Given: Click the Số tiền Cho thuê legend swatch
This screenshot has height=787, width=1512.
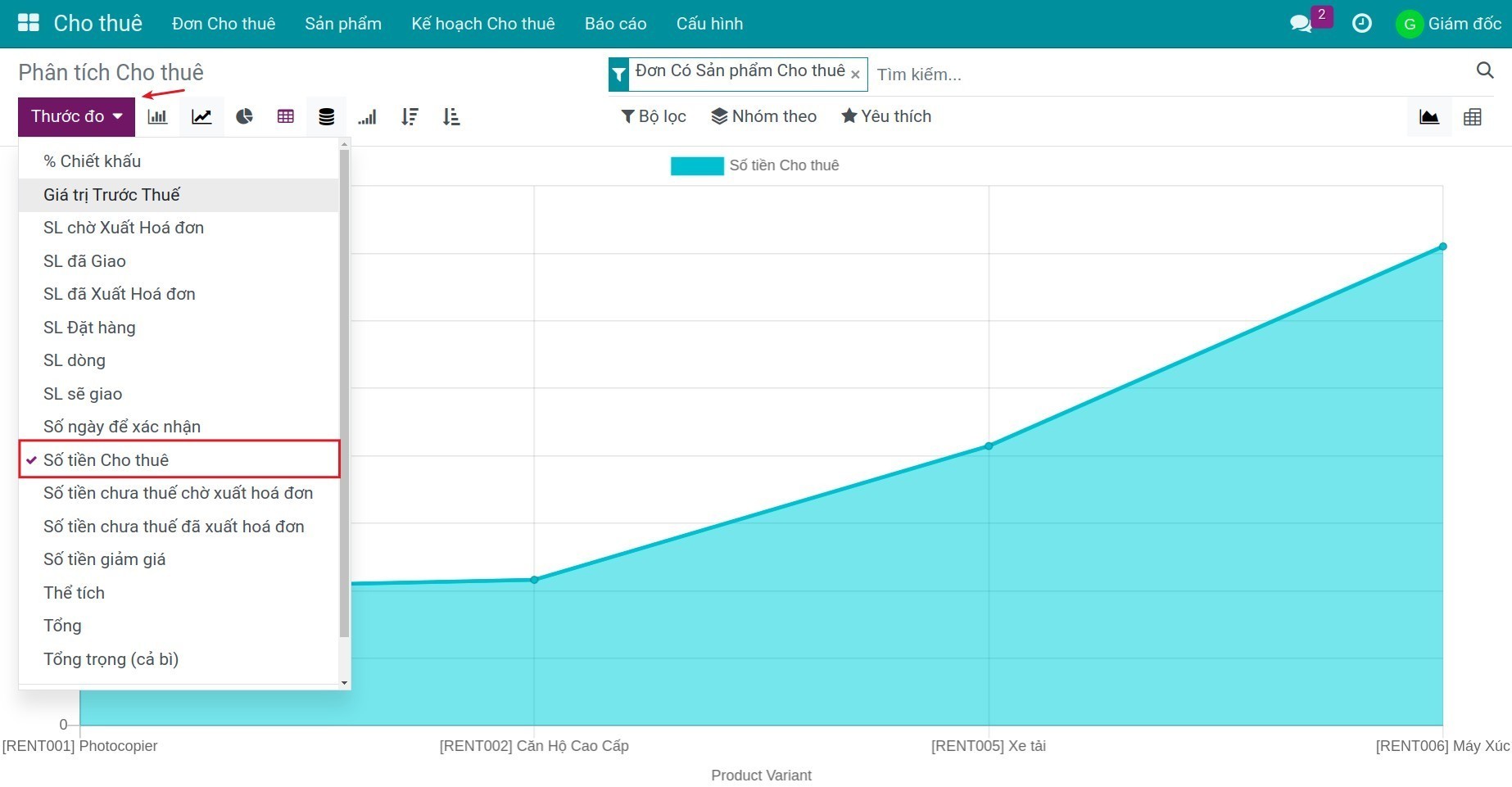Looking at the screenshot, I should [x=697, y=166].
